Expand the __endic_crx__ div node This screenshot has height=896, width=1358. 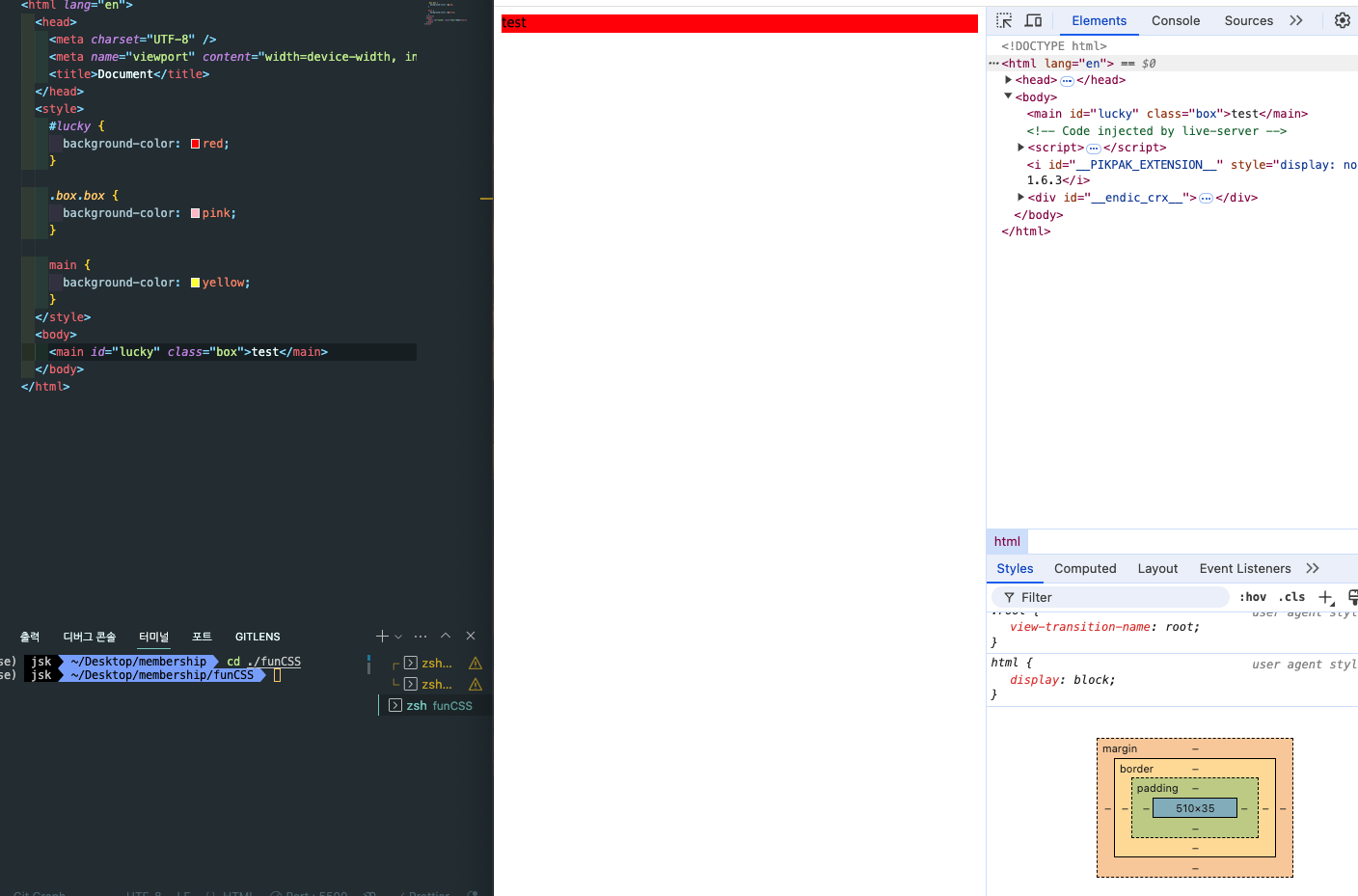click(x=1021, y=198)
